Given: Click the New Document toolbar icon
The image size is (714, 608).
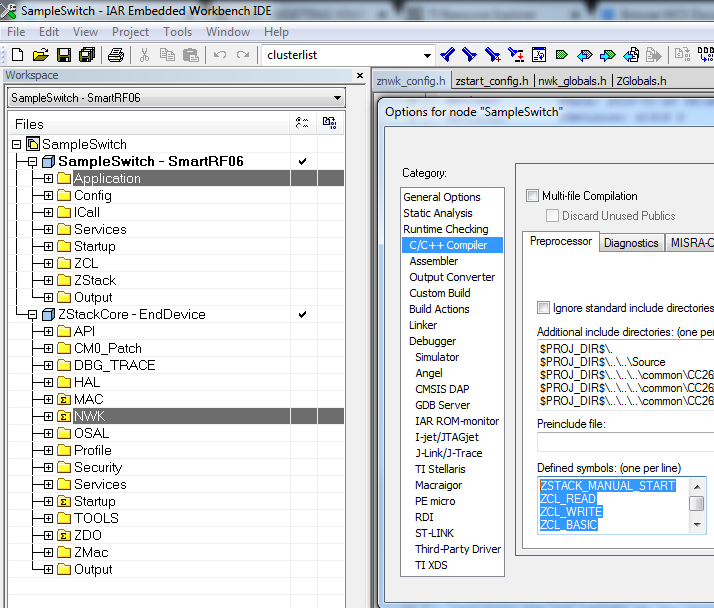Looking at the screenshot, I should coord(18,55).
